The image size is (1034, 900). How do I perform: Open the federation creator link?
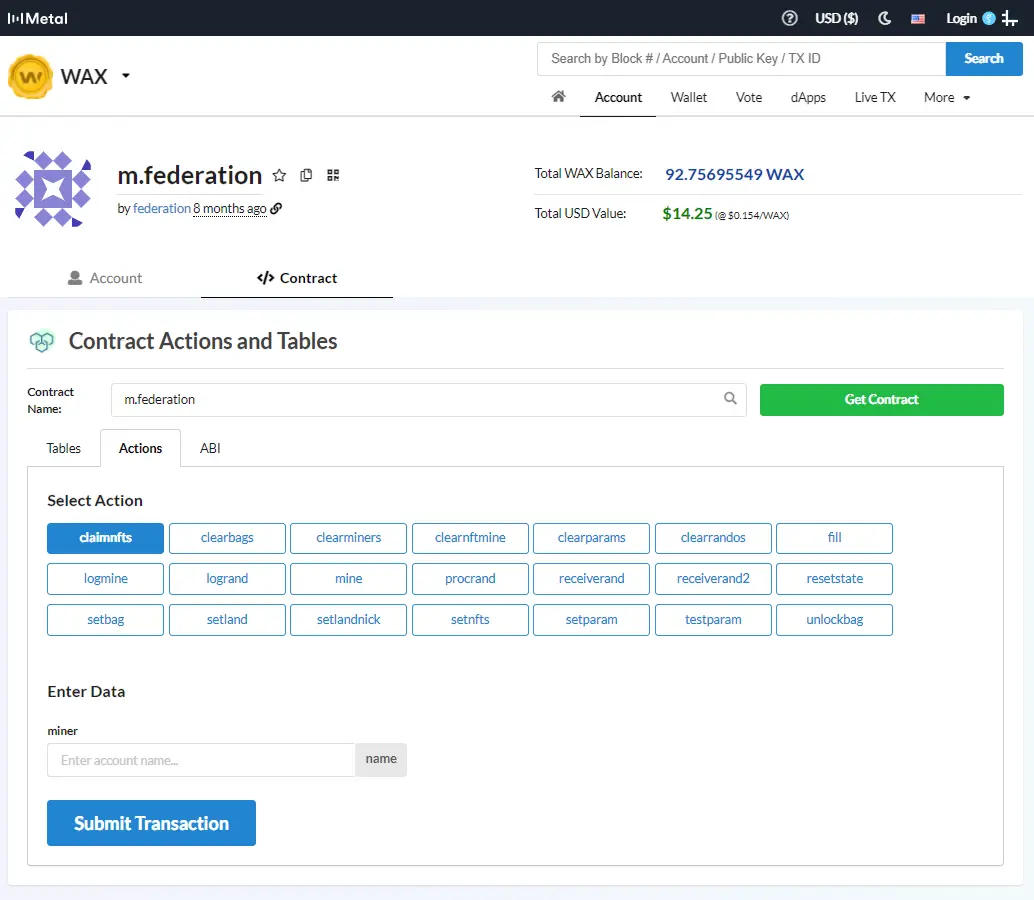[x=162, y=208]
